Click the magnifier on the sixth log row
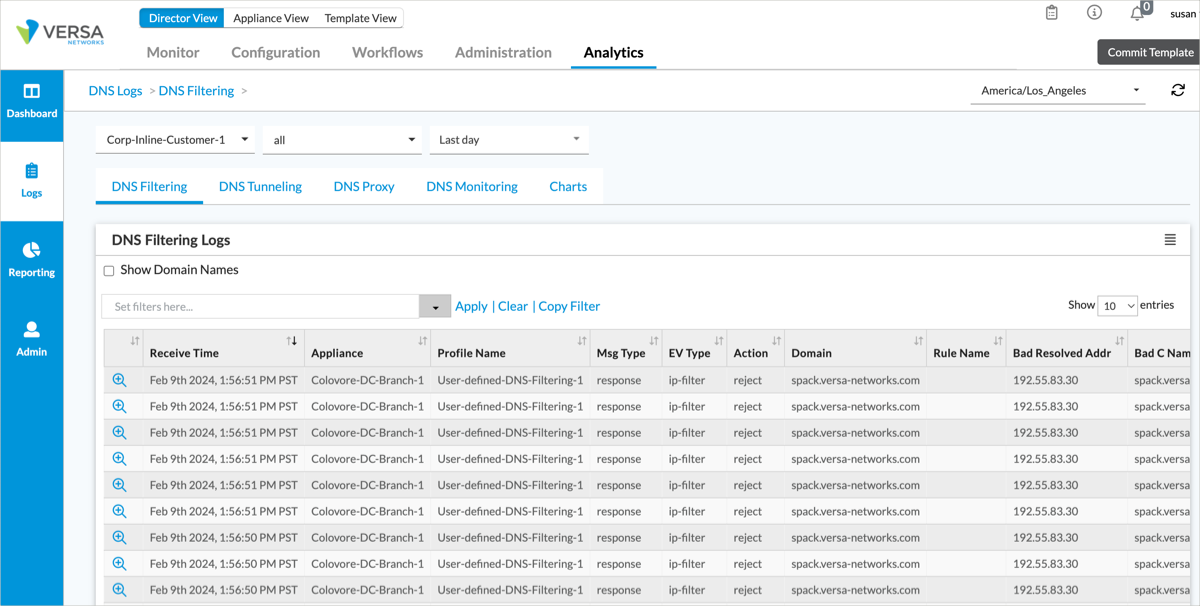Image resolution: width=1200 pixels, height=606 pixels. pos(120,511)
